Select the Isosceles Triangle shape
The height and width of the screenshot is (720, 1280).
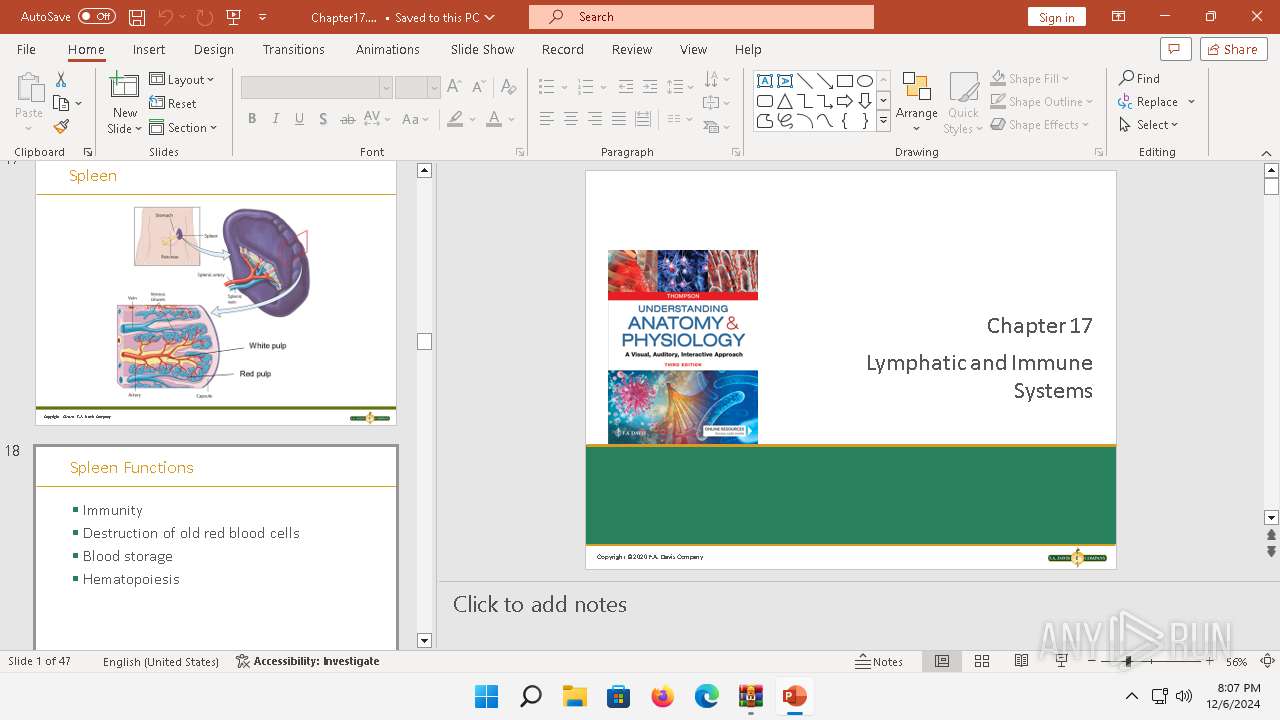(x=785, y=101)
